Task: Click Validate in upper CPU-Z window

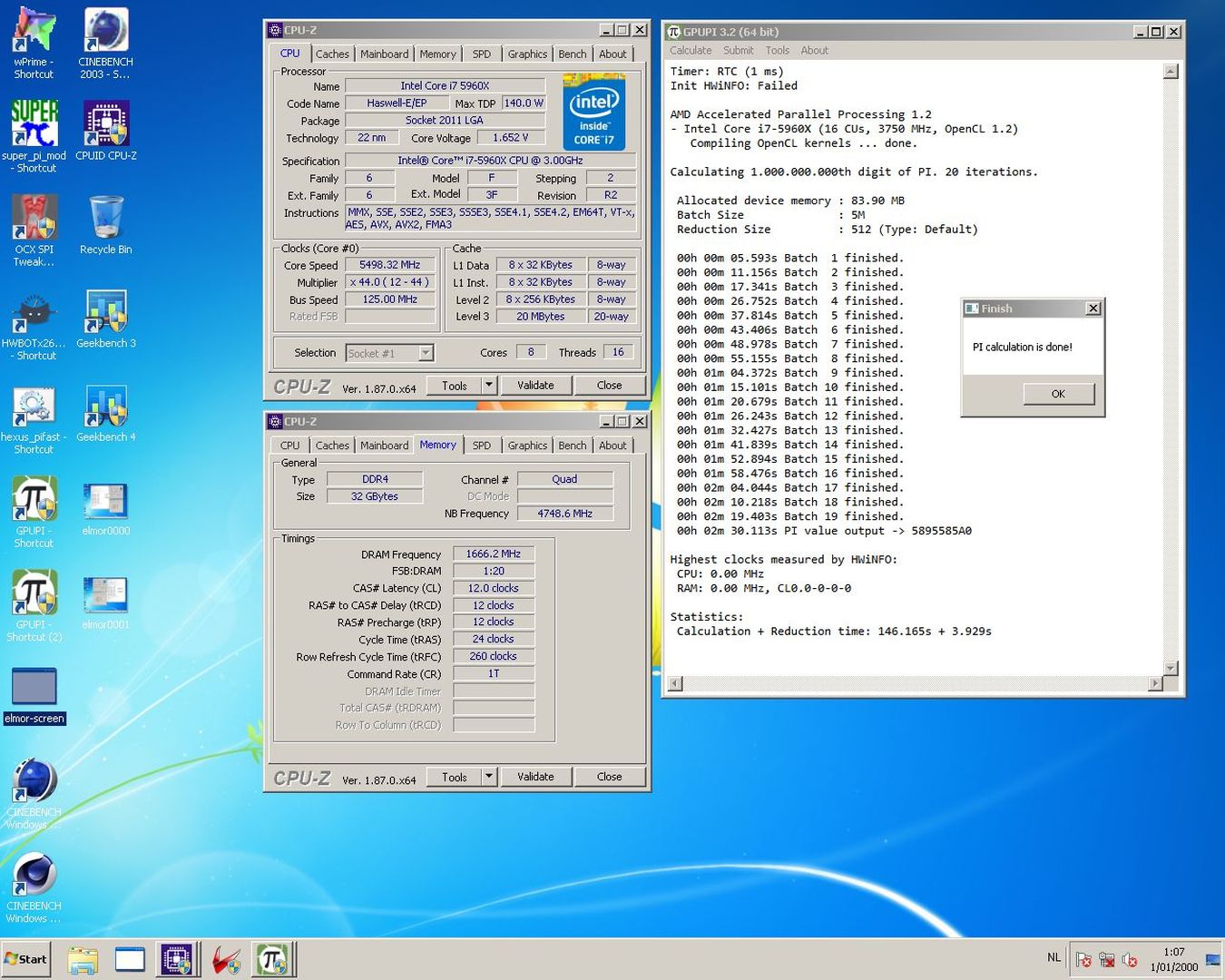Action: point(535,386)
